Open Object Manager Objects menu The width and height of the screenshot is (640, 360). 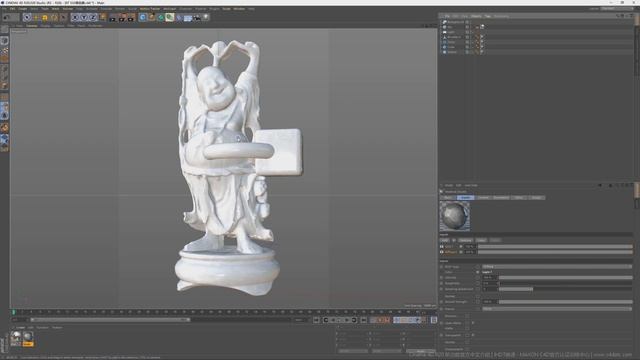click(476, 16)
